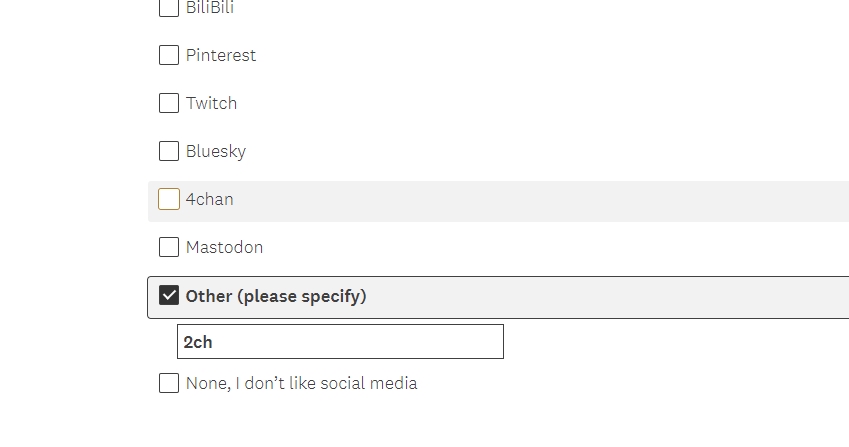Check the Pinterest checkbox
Viewport: 849px width, 447px height.
point(169,55)
